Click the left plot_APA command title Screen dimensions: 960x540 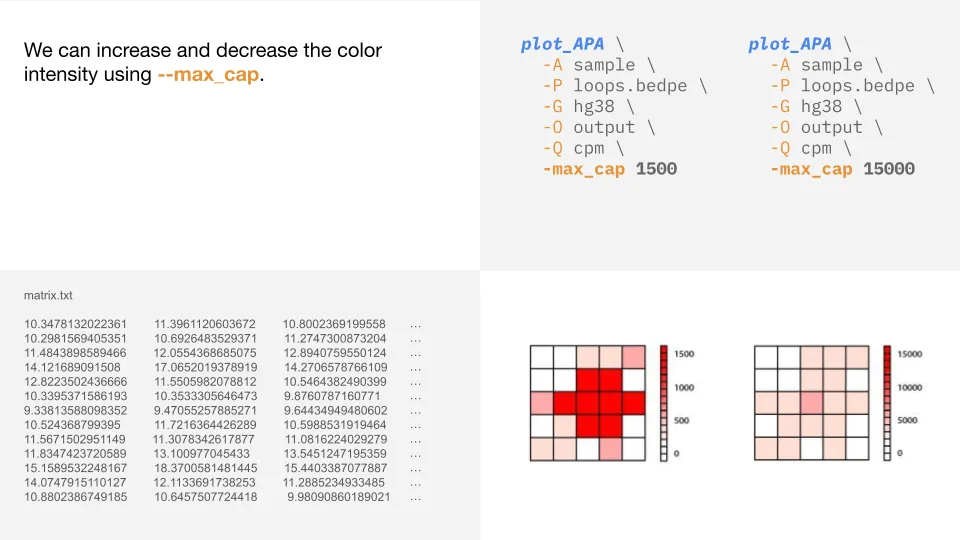point(562,44)
